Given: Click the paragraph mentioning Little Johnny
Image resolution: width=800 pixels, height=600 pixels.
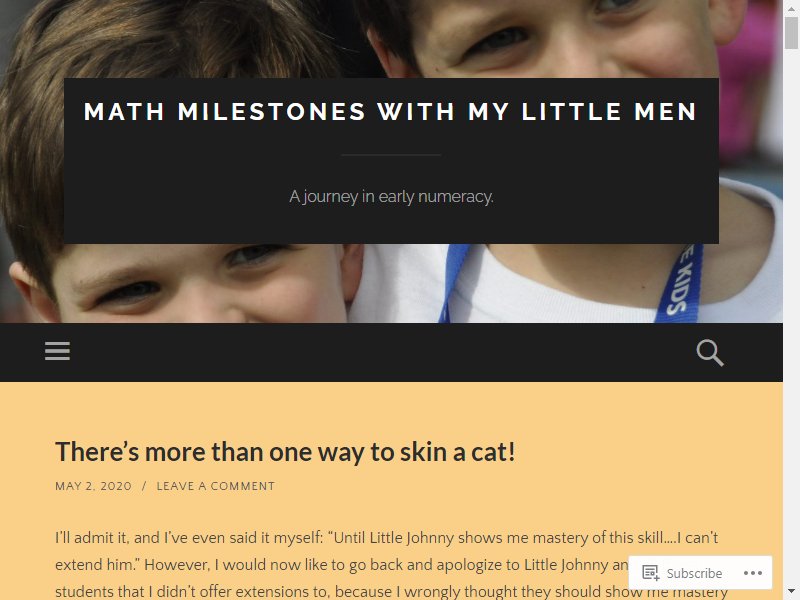Looking at the screenshot, I should click(x=391, y=565).
